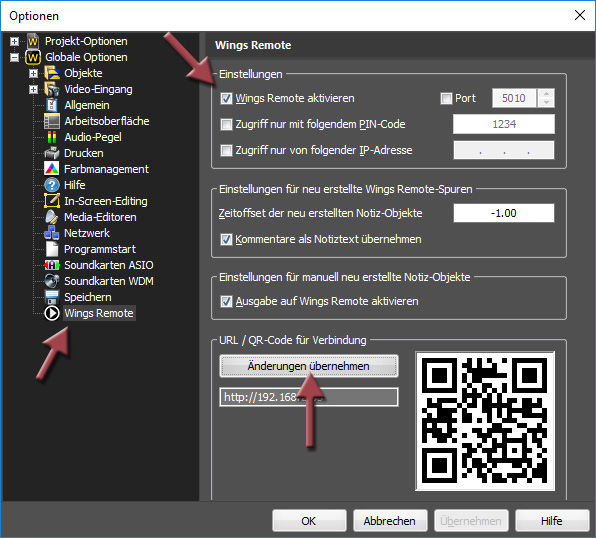The image size is (596, 538).
Task: Expand the Video-Eingang tree node
Action: pos(33,89)
